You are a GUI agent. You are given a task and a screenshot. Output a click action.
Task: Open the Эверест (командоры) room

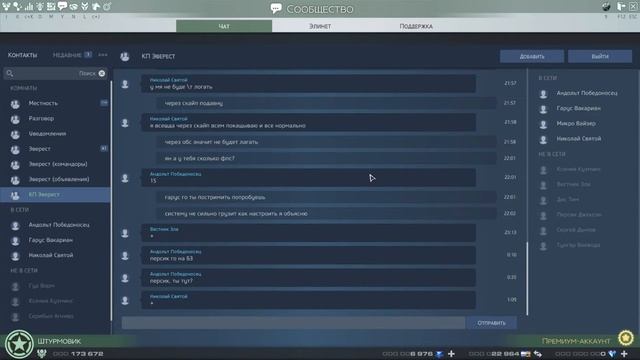[56, 164]
